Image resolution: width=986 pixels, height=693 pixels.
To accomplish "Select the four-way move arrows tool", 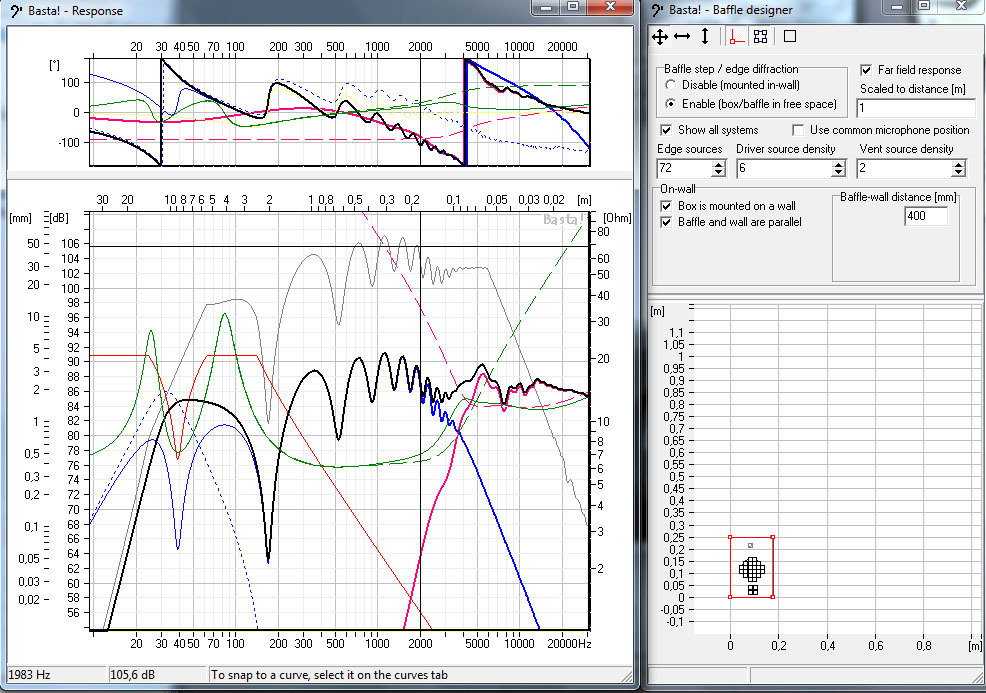I will [x=659, y=37].
